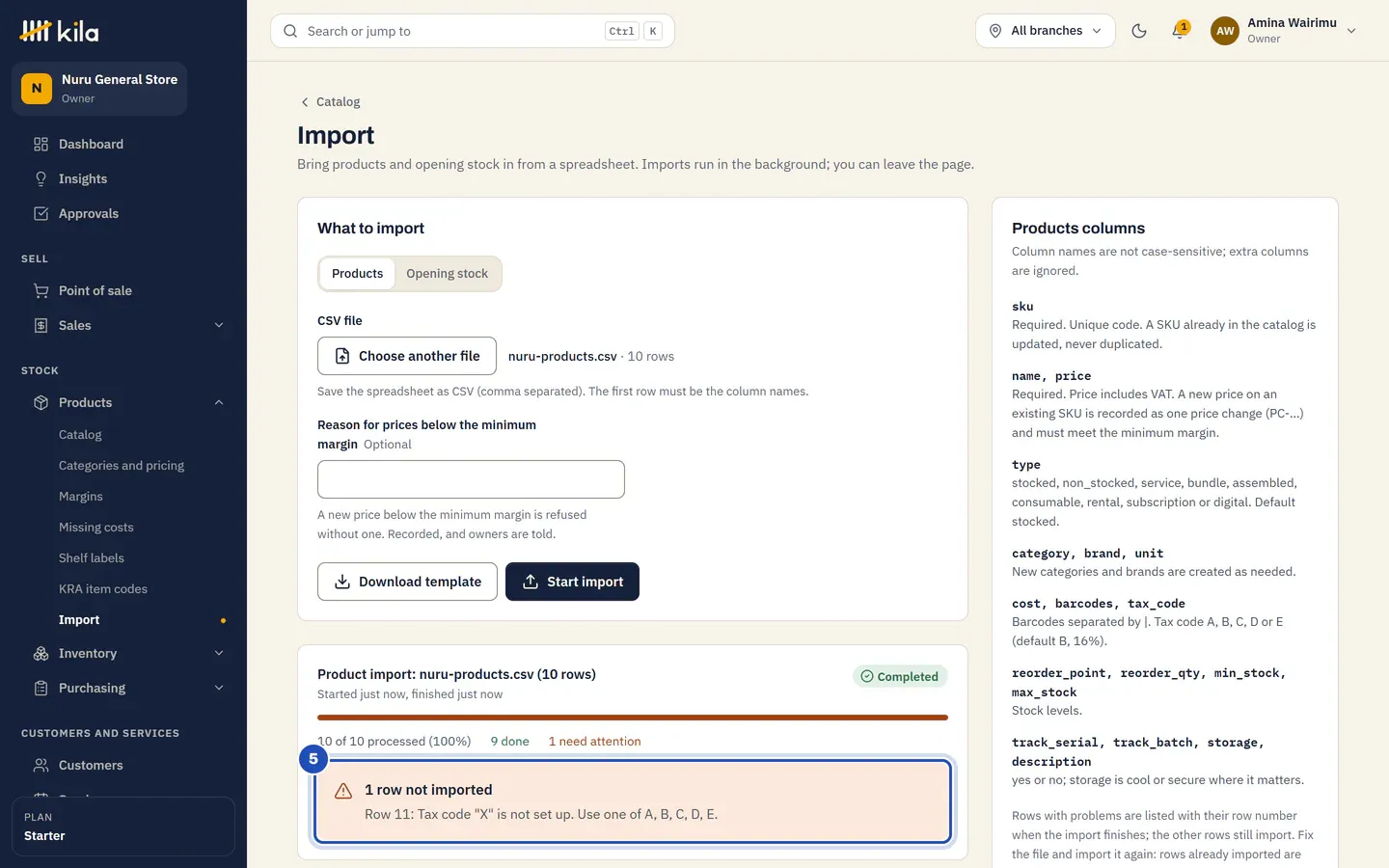
Task: Click the location pin icon
Action: click(995, 31)
